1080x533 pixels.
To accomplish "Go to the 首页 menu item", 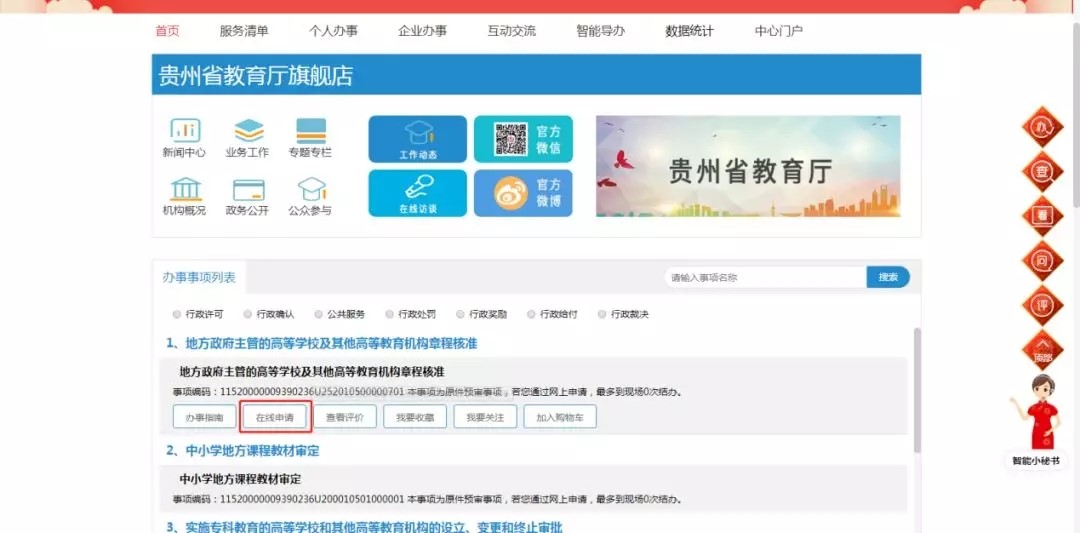I will 167,31.
